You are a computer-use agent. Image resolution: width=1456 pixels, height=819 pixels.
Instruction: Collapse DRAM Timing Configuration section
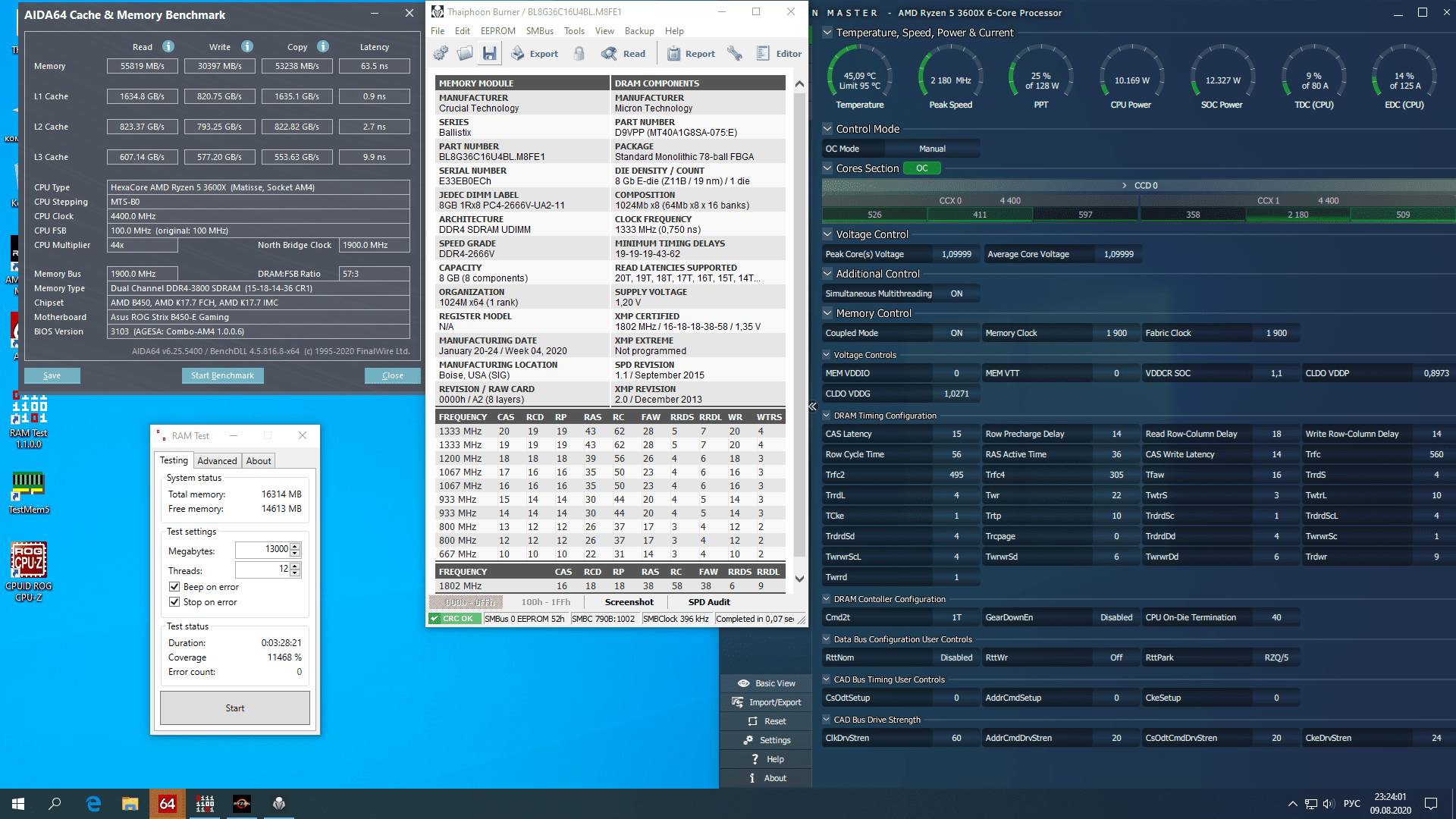click(x=827, y=416)
